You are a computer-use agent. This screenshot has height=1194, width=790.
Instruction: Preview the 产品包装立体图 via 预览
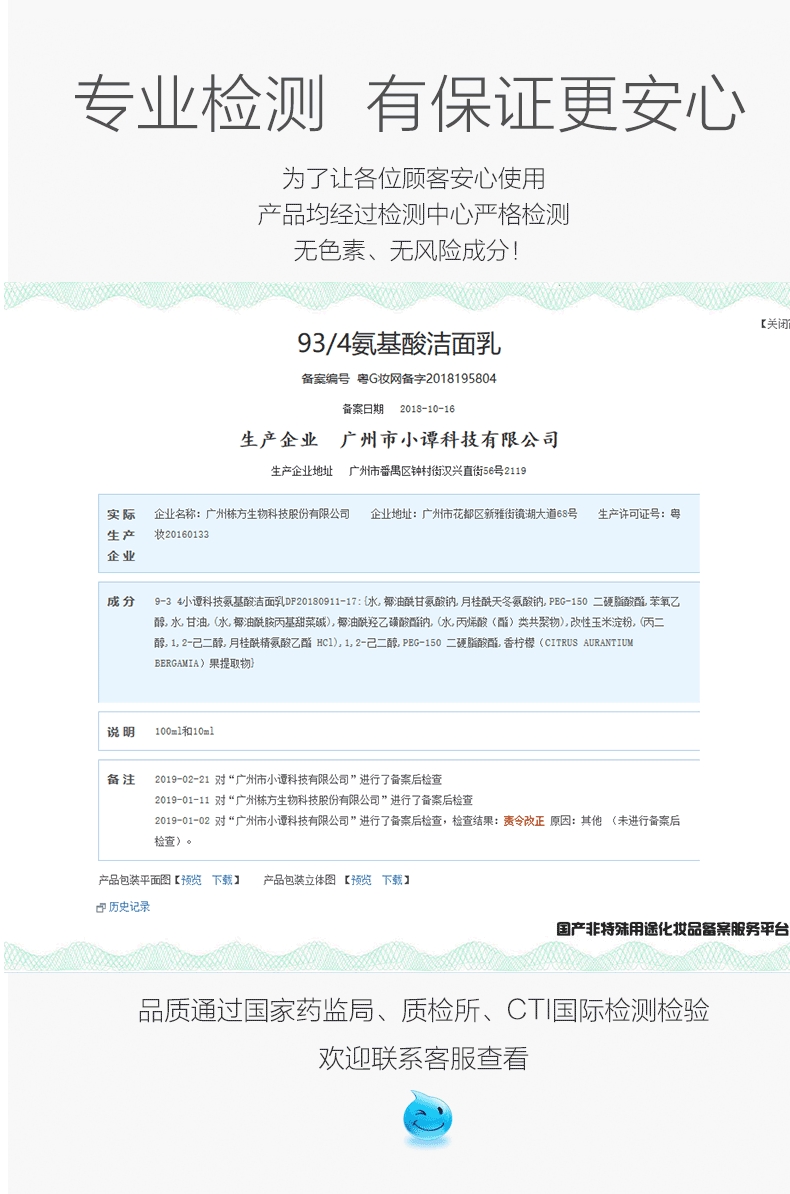pos(361,880)
